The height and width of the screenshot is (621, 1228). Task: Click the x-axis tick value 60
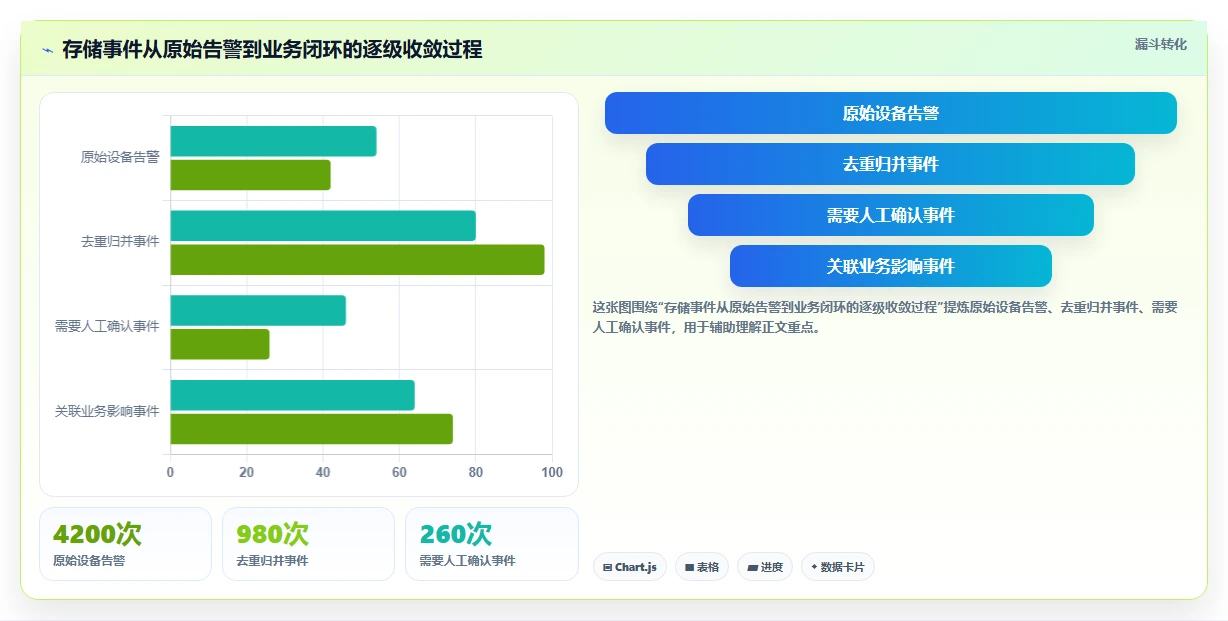[x=399, y=472]
